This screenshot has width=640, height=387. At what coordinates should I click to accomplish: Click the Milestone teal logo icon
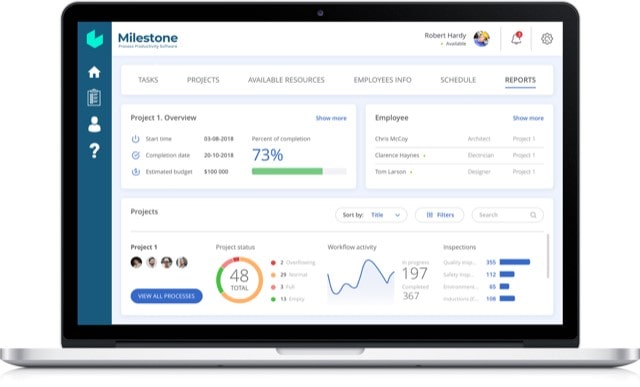click(x=95, y=39)
